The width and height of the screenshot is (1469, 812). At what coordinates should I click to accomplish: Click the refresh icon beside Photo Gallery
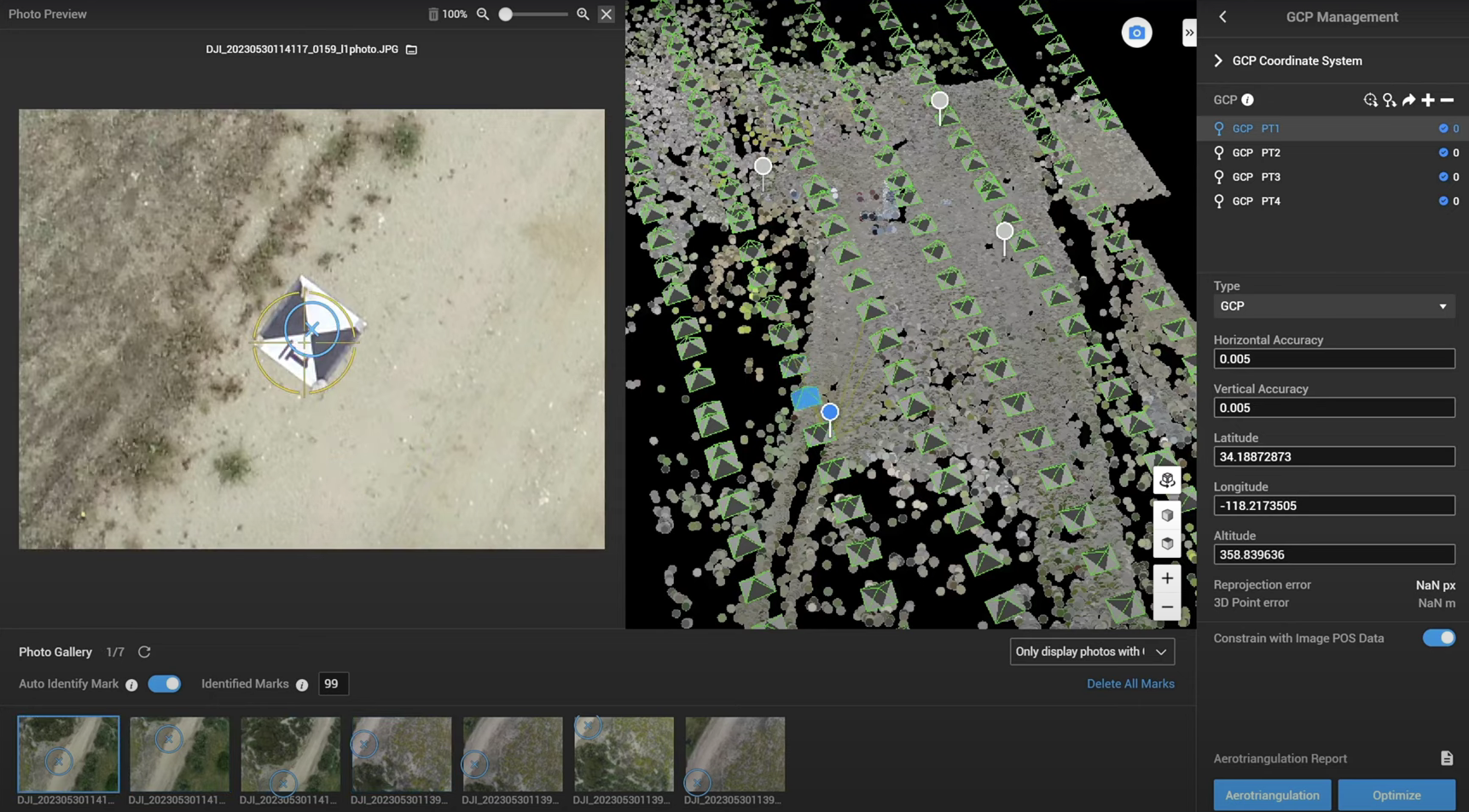[x=144, y=652]
